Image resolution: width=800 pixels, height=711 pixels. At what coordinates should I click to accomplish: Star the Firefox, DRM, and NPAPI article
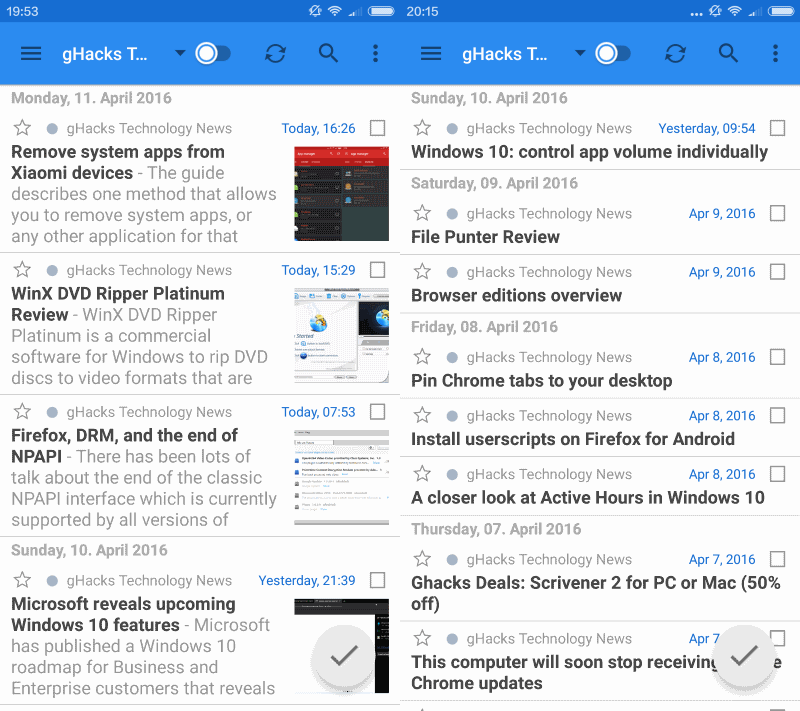pyautogui.click(x=22, y=411)
